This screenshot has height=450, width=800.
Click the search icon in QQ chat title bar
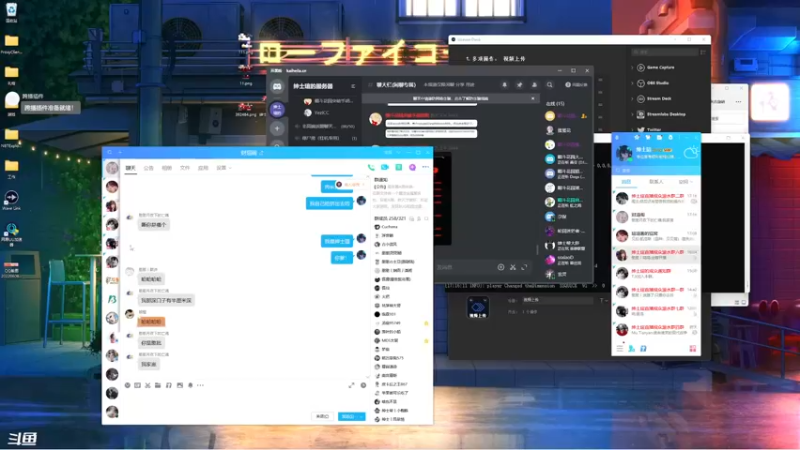tap(110, 152)
